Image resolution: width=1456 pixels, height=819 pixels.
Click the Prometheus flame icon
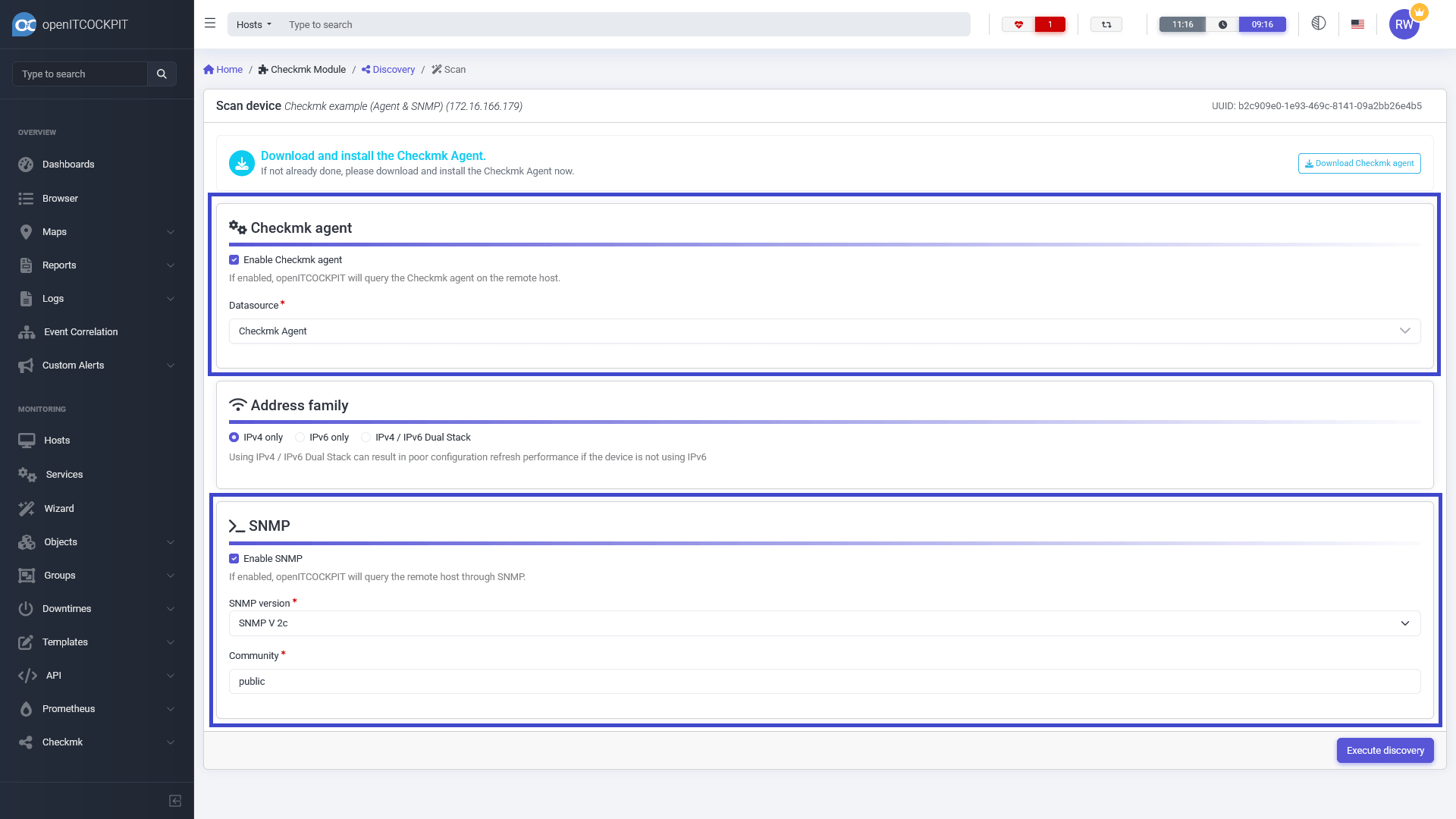pos(26,709)
